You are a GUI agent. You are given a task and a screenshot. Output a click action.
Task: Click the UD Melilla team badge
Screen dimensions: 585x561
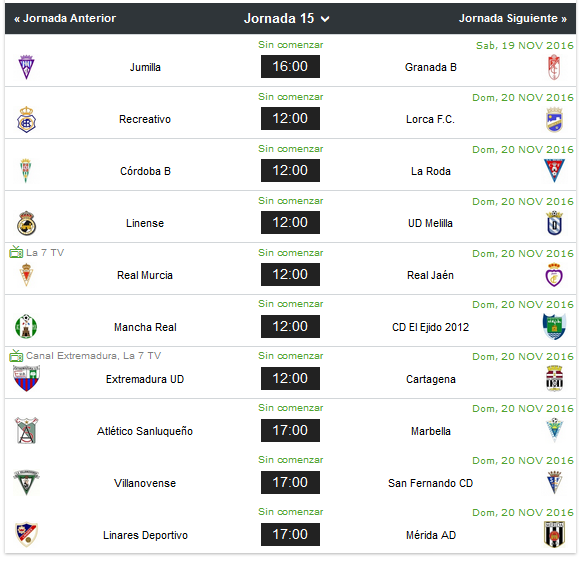pyautogui.click(x=554, y=223)
